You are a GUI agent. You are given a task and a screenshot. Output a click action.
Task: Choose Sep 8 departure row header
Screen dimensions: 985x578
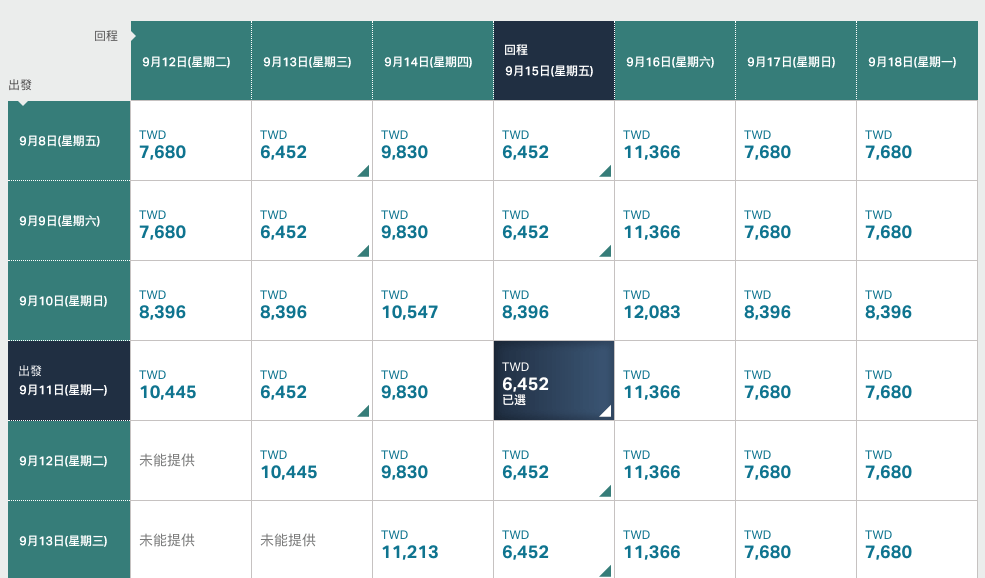point(69,141)
